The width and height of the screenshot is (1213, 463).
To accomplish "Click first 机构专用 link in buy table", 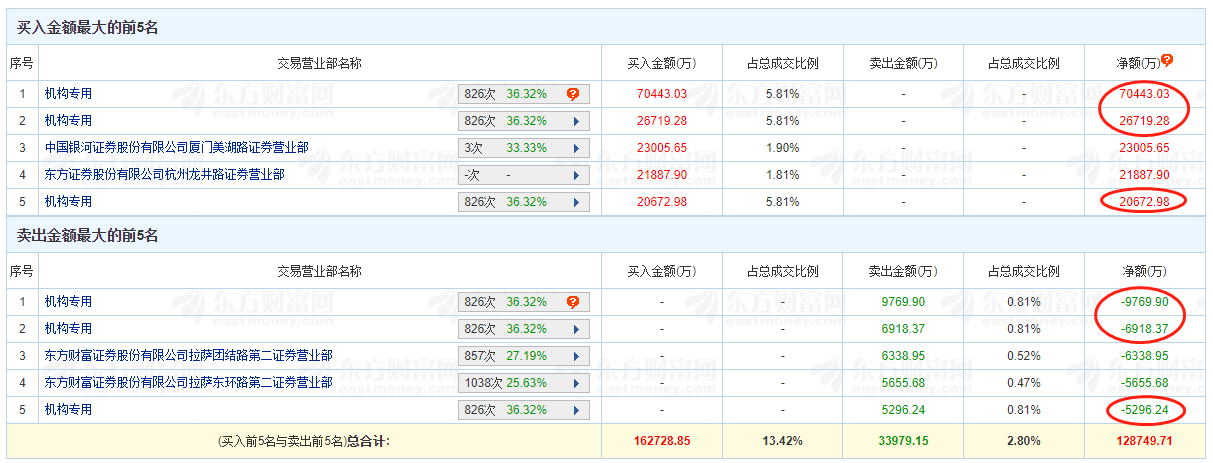I will click(x=68, y=93).
